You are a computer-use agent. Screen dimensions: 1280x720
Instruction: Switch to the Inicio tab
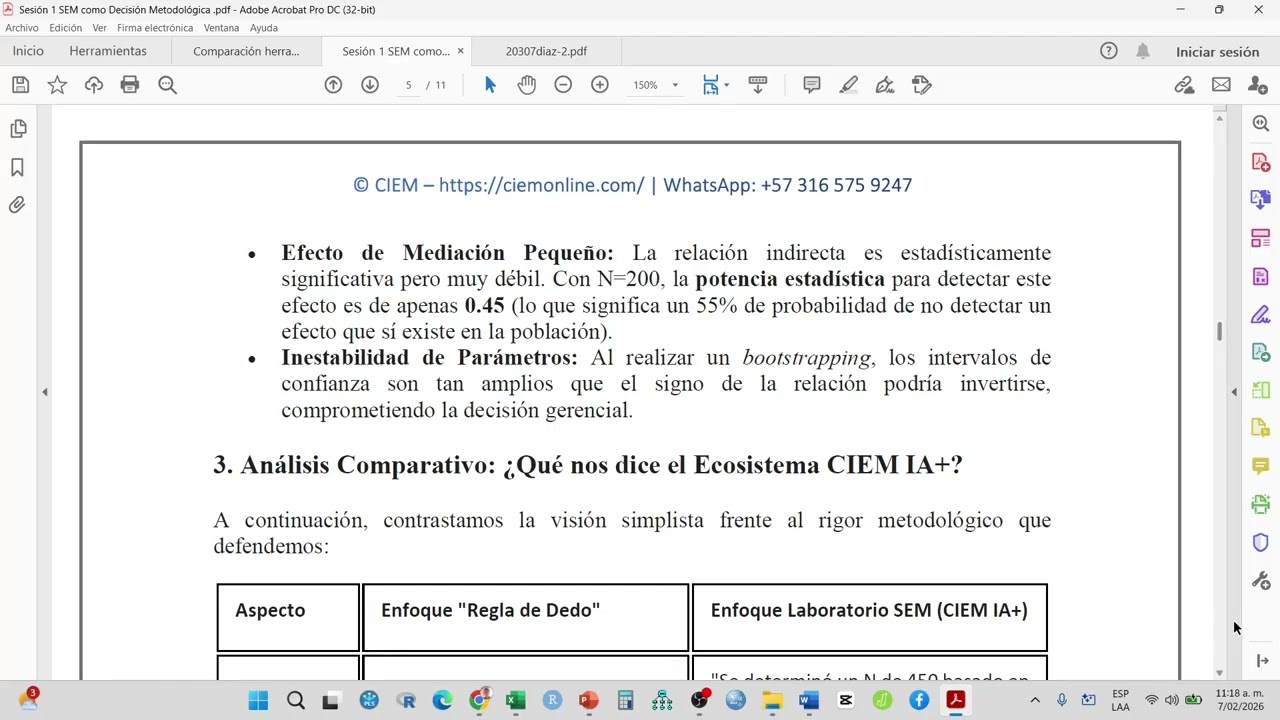pos(28,51)
